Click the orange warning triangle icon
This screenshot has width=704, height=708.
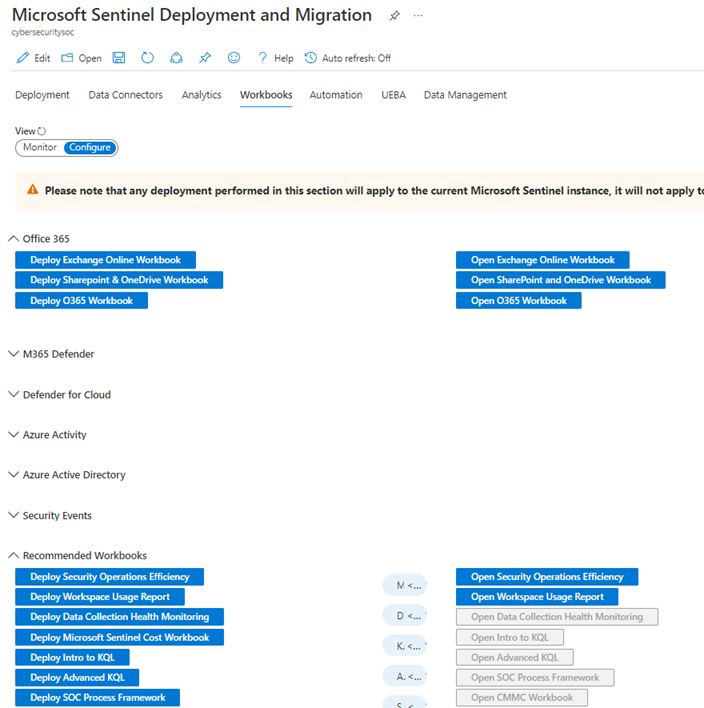33,190
